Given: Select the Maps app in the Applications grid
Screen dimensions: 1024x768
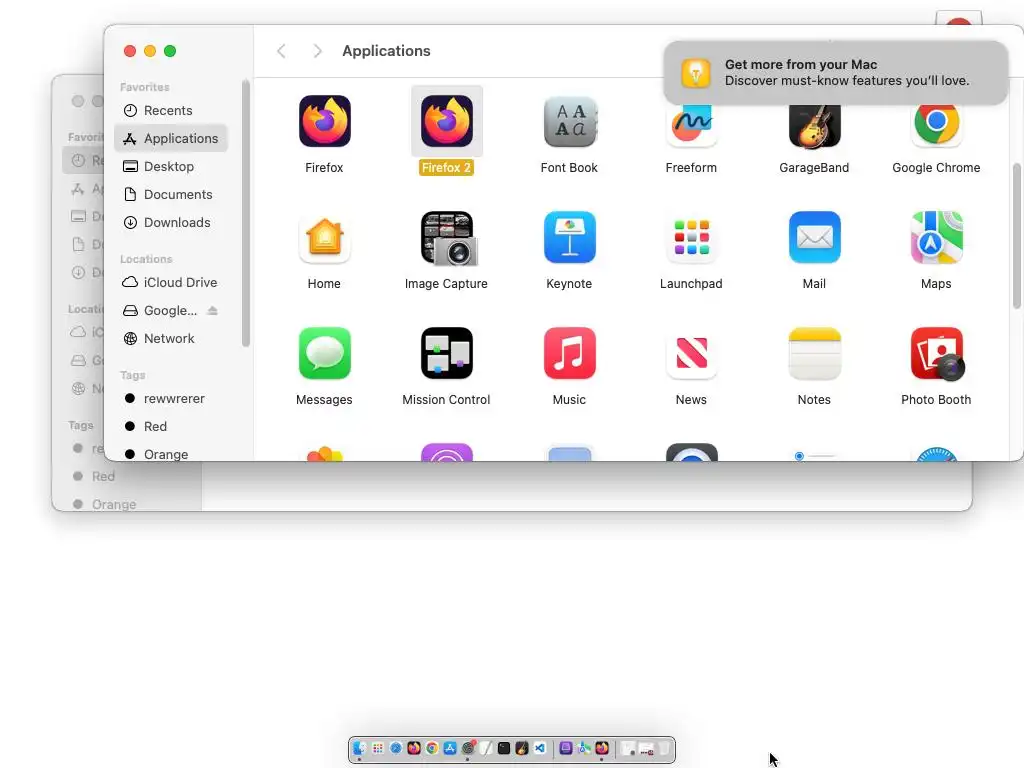Looking at the screenshot, I should click(936, 237).
